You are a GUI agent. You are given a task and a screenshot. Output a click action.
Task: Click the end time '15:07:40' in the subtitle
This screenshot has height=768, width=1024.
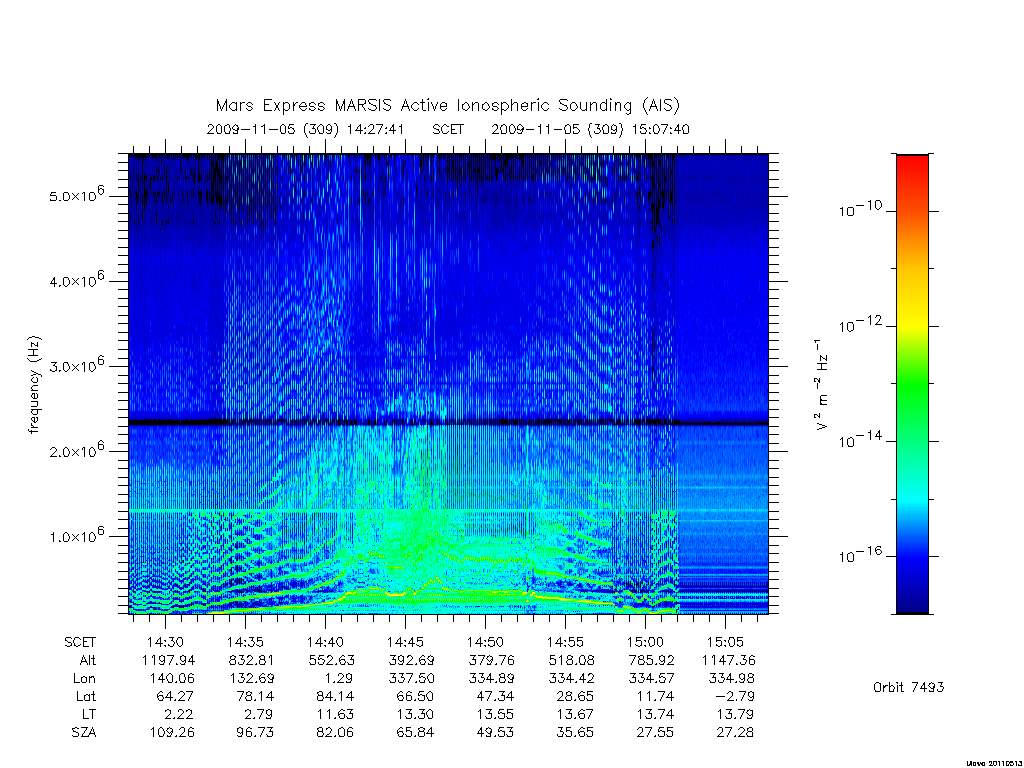pyautogui.click(x=660, y=129)
